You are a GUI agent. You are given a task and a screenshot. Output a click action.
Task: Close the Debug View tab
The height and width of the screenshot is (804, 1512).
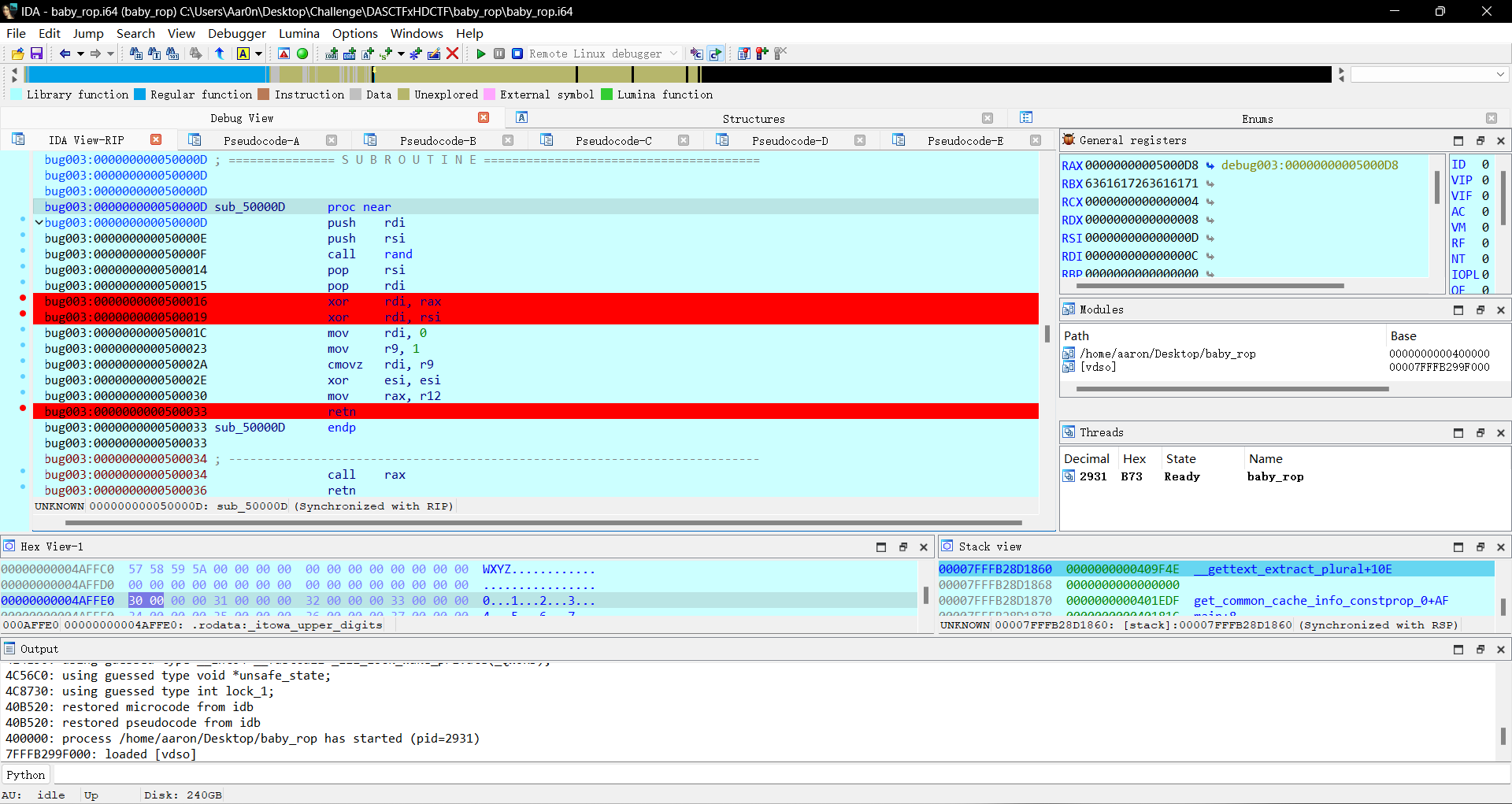pyautogui.click(x=484, y=117)
